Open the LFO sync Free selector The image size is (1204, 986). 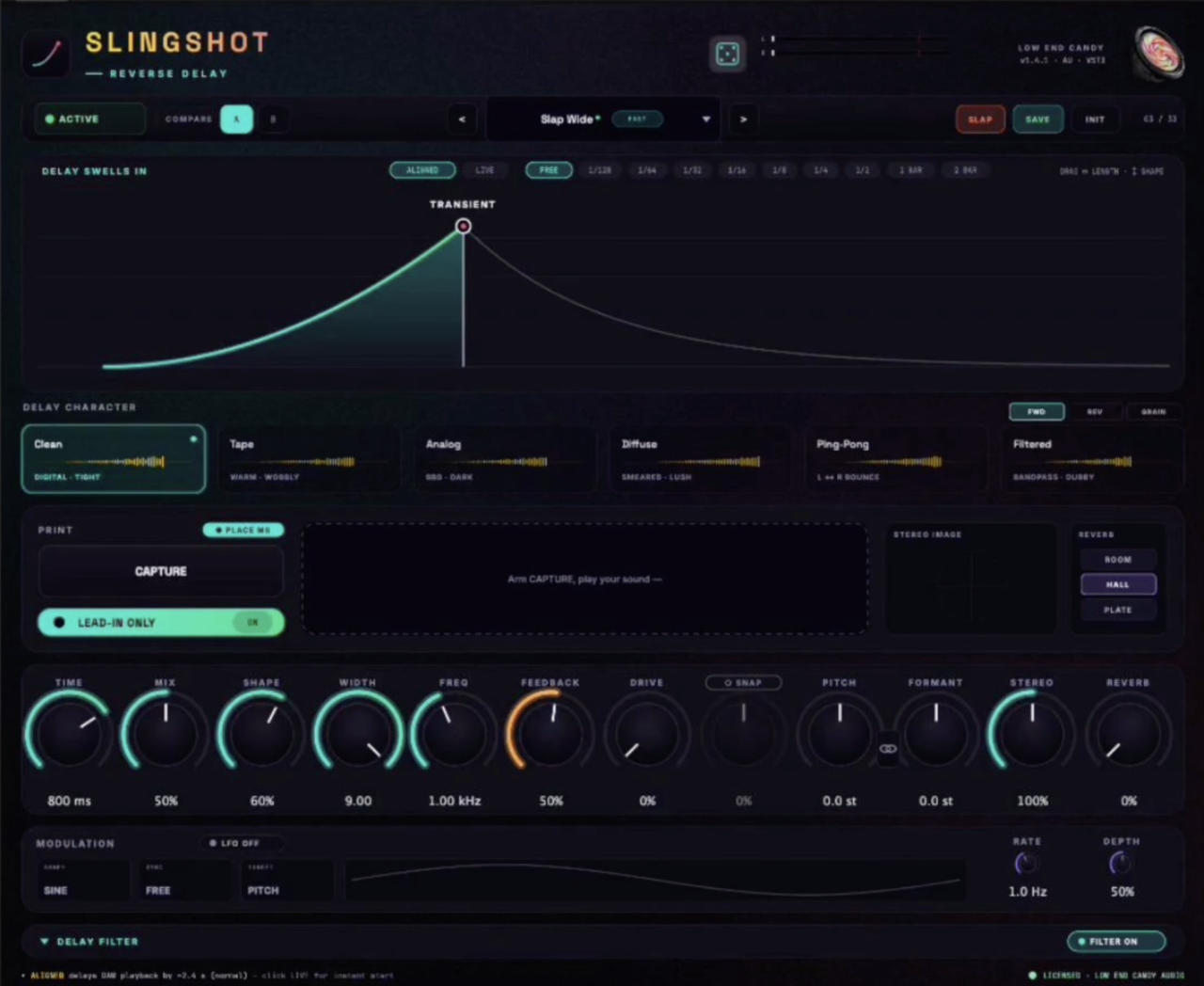point(185,880)
